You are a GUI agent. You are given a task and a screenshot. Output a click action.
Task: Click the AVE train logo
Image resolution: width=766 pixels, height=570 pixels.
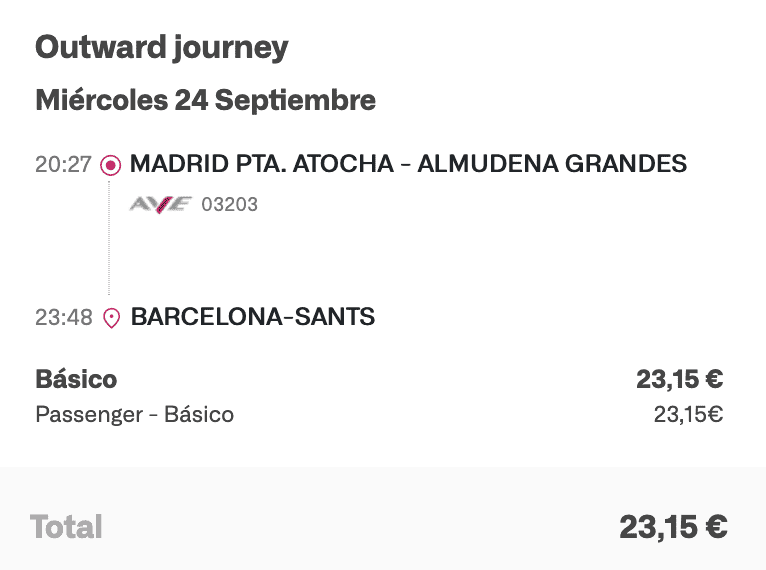click(160, 204)
